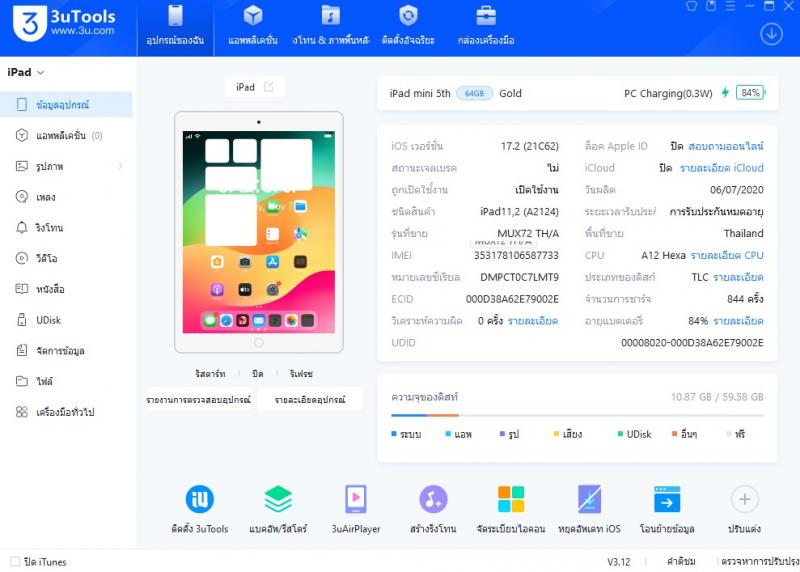Image resolution: width=800 pixels, height=572 pixels.
Task: Click the 64GB storage badge
Action: point(474,93)
